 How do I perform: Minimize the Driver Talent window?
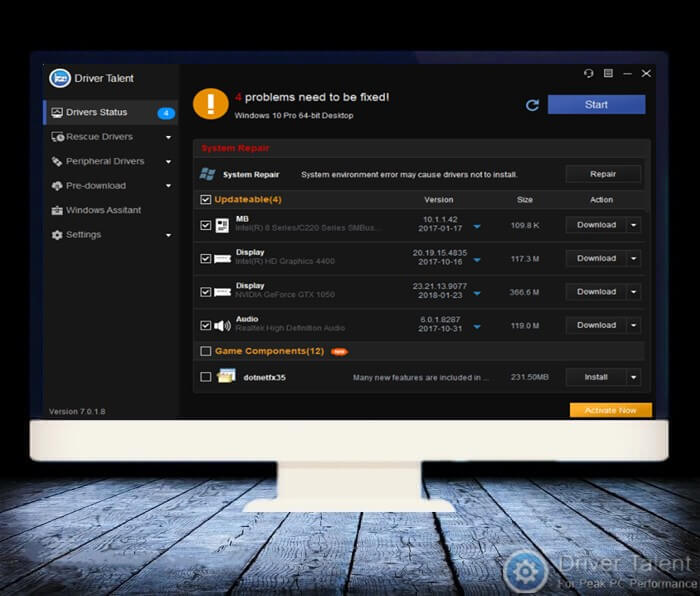pyautogui.click(x=627, y=74)
